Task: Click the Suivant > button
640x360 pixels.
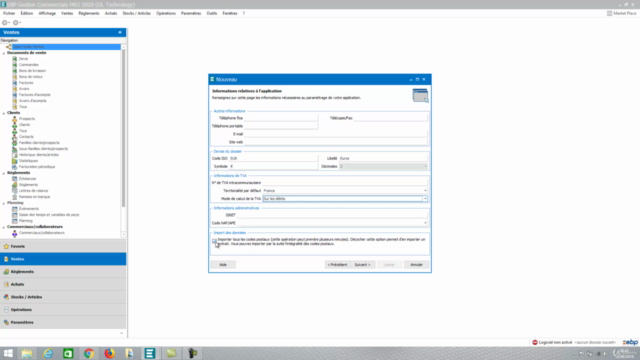Action: coord(362,265)
